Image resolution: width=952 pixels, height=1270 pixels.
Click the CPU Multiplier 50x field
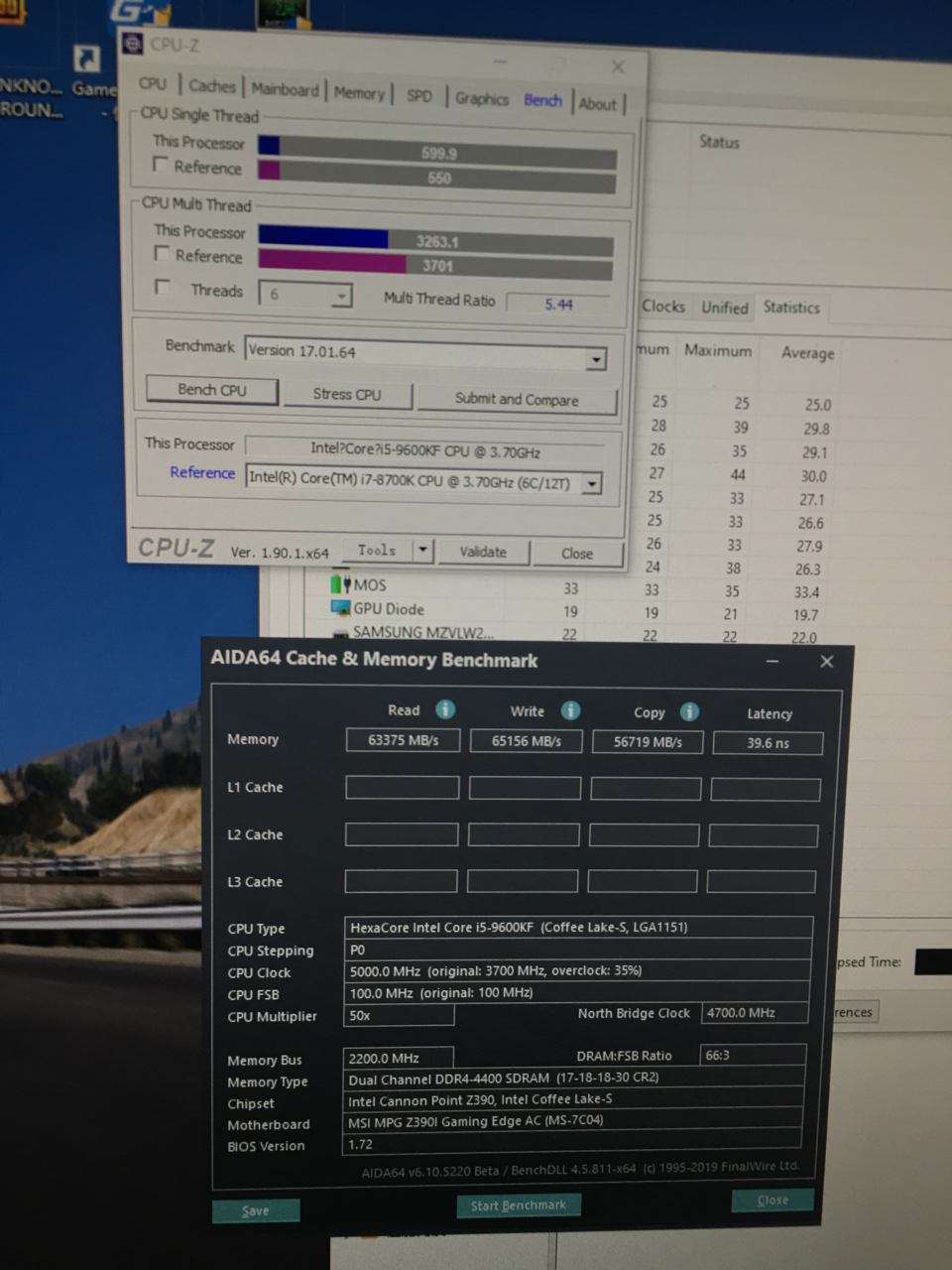pos(399,1015)
